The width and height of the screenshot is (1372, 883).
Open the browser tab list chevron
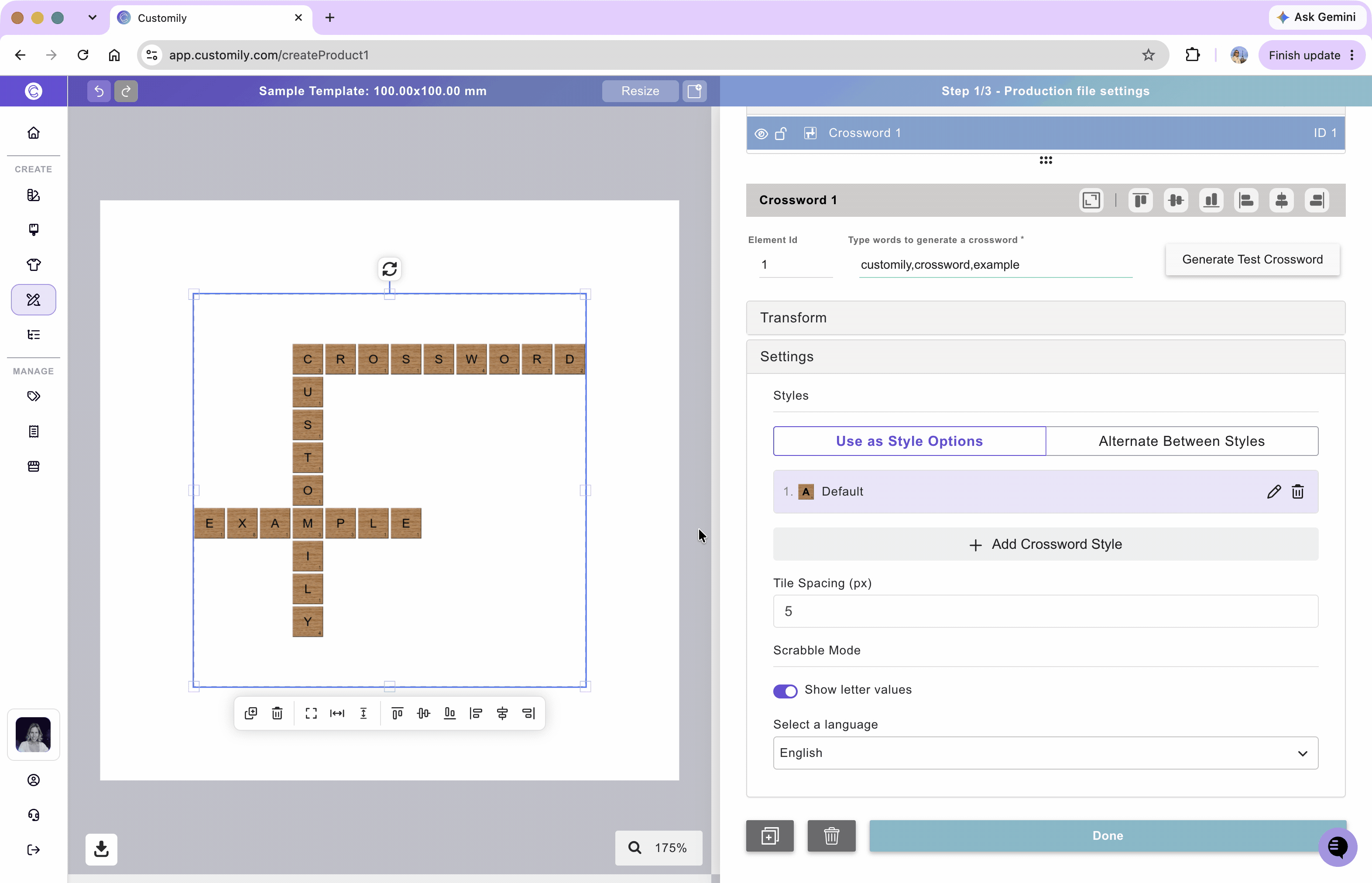(93, 18)
